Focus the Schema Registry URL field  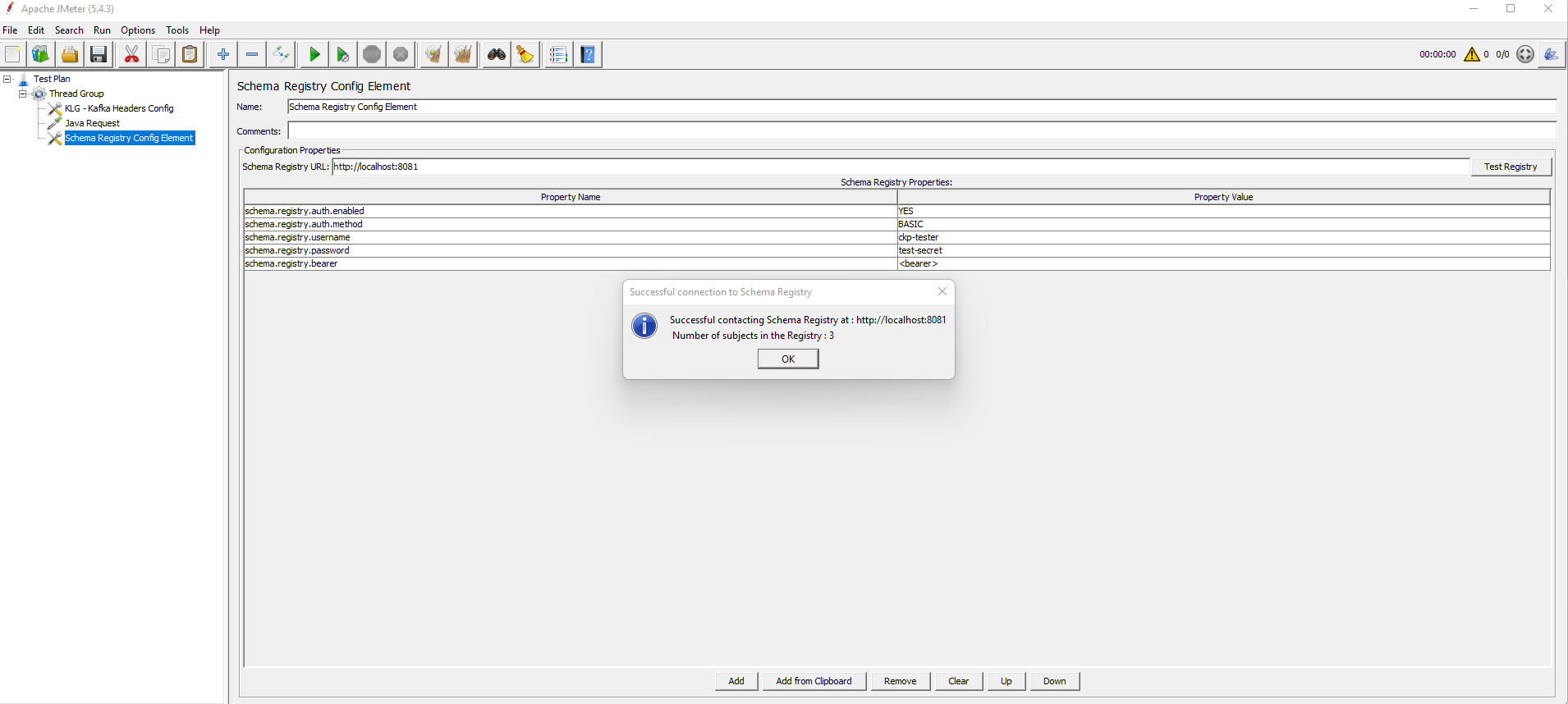901,167
